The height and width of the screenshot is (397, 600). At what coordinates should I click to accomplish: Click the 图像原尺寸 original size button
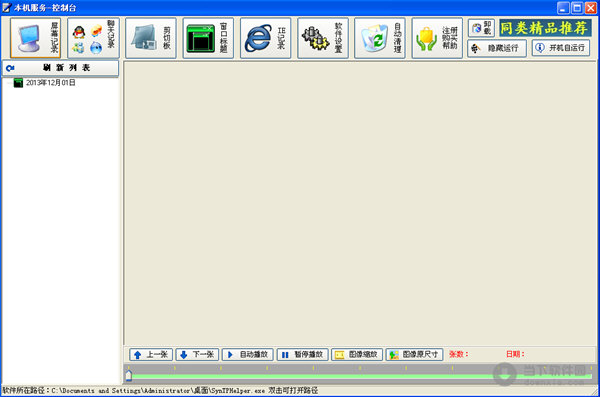(x=414, y=355)
